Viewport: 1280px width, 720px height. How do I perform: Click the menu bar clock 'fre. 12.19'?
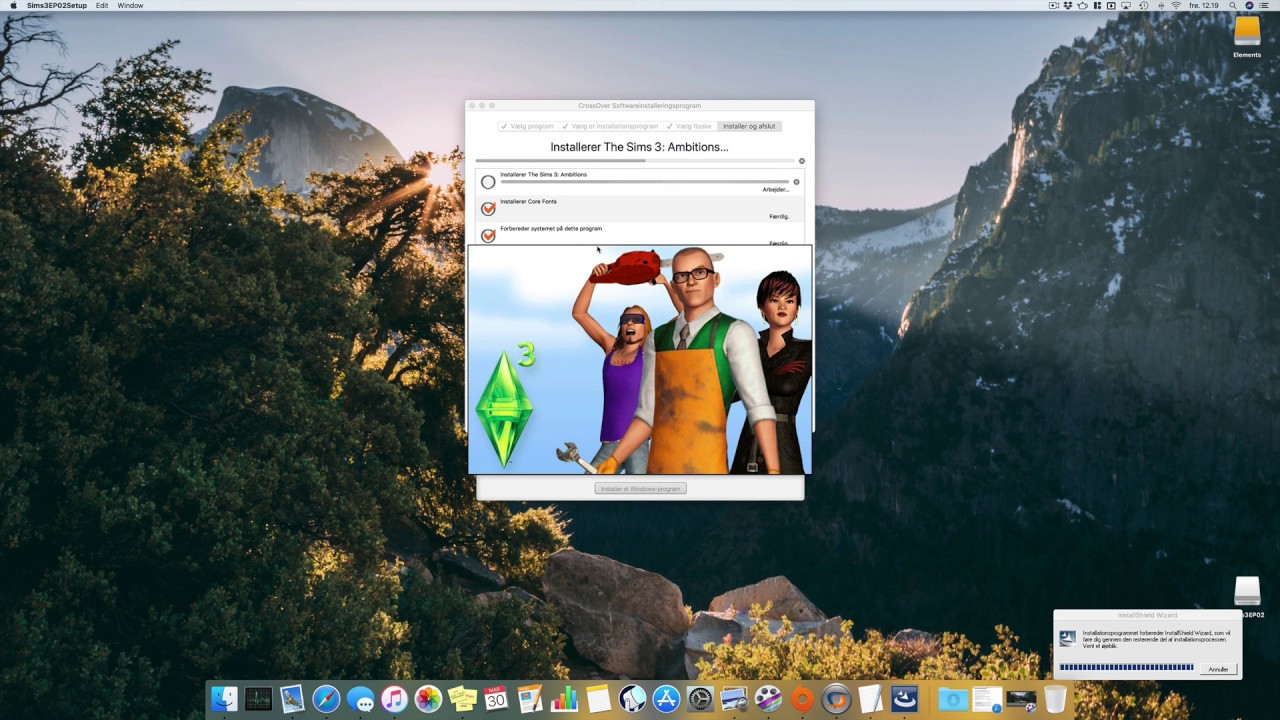tap(1203, 6)
